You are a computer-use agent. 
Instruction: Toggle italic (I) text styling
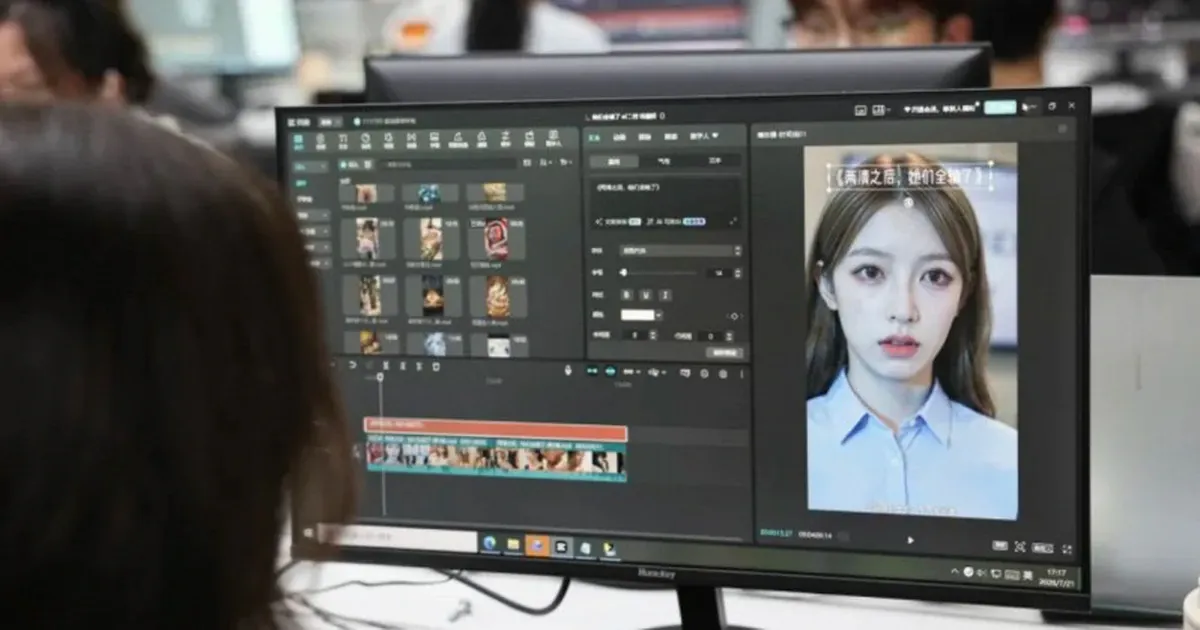[x=665, y=295]
